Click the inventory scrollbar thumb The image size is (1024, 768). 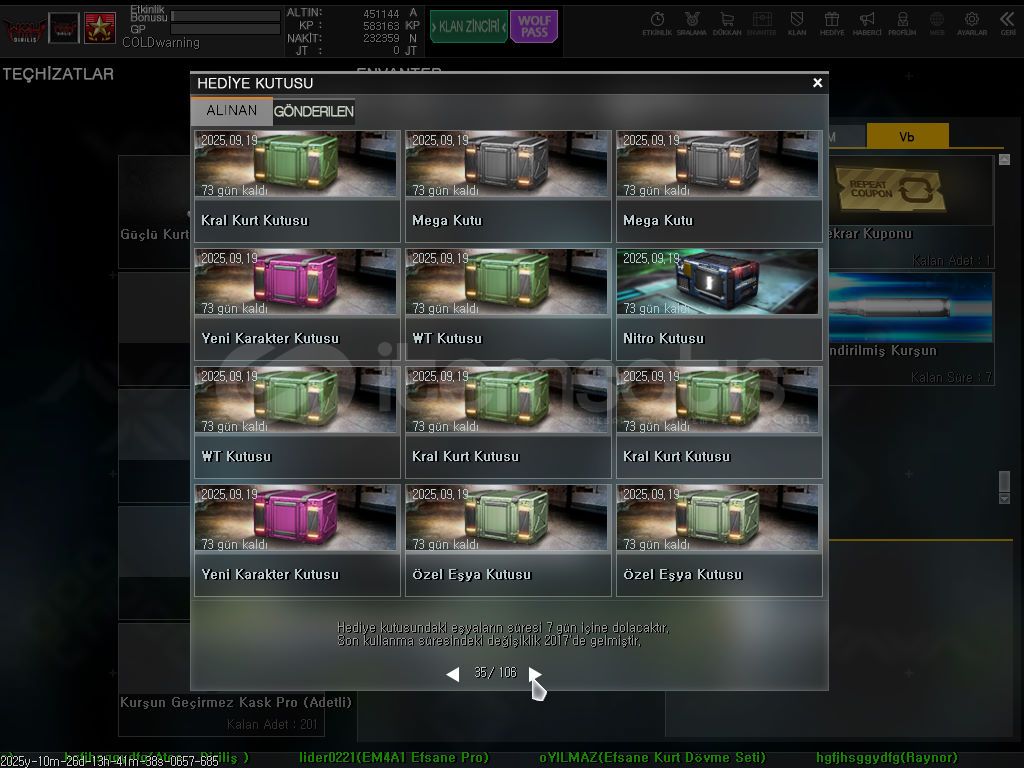[1004, 481]
